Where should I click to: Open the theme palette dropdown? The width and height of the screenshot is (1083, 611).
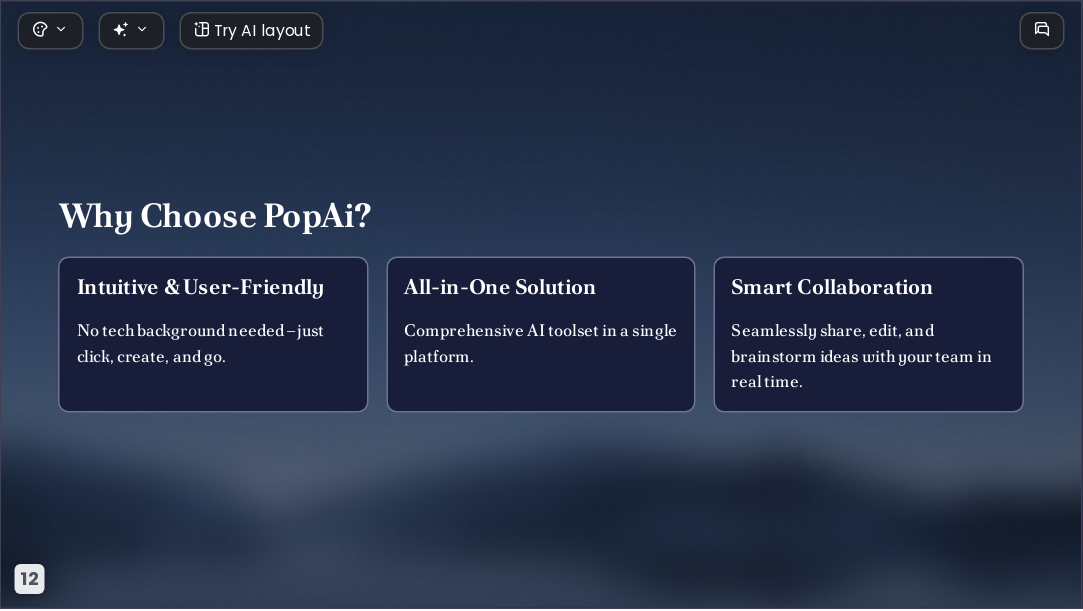50,30
